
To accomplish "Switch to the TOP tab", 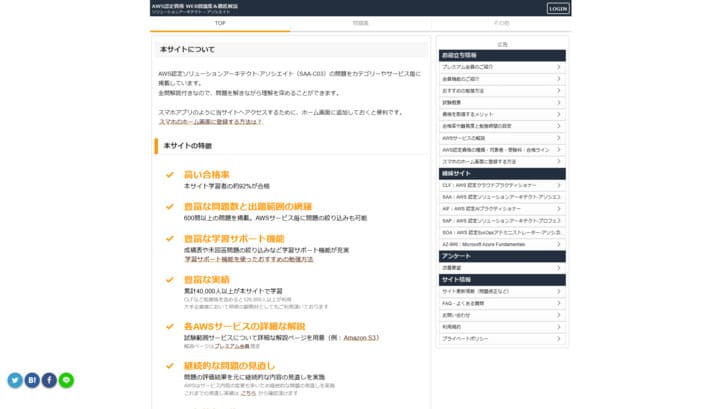I will [220, 23].
